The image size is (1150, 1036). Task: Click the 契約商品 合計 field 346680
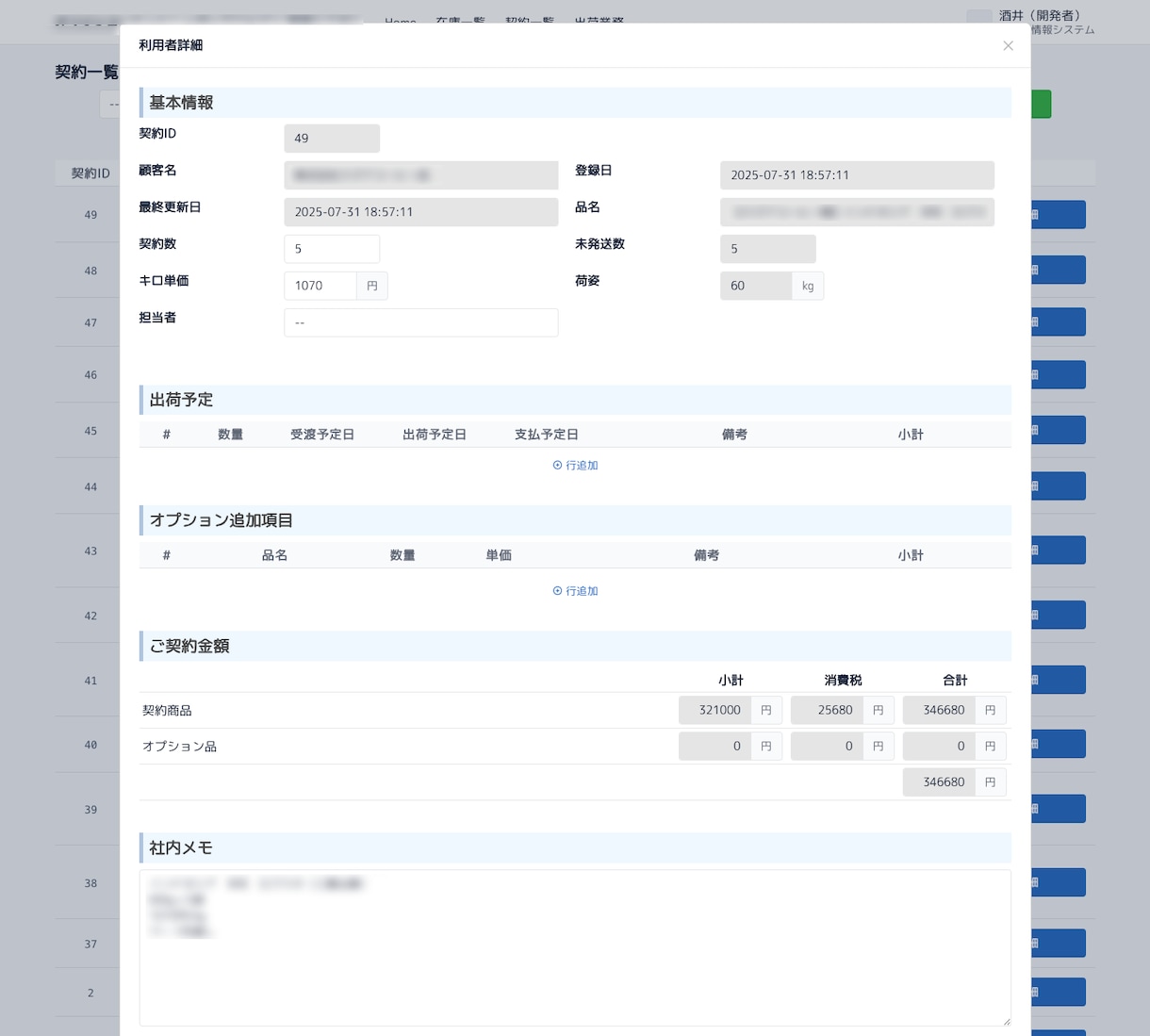pos(939,710)
